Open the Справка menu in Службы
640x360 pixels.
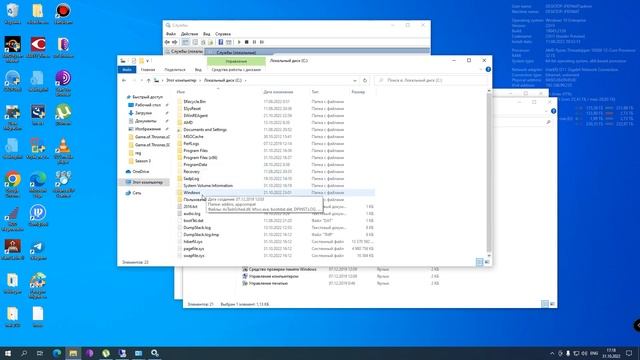[x=223, y=34]
